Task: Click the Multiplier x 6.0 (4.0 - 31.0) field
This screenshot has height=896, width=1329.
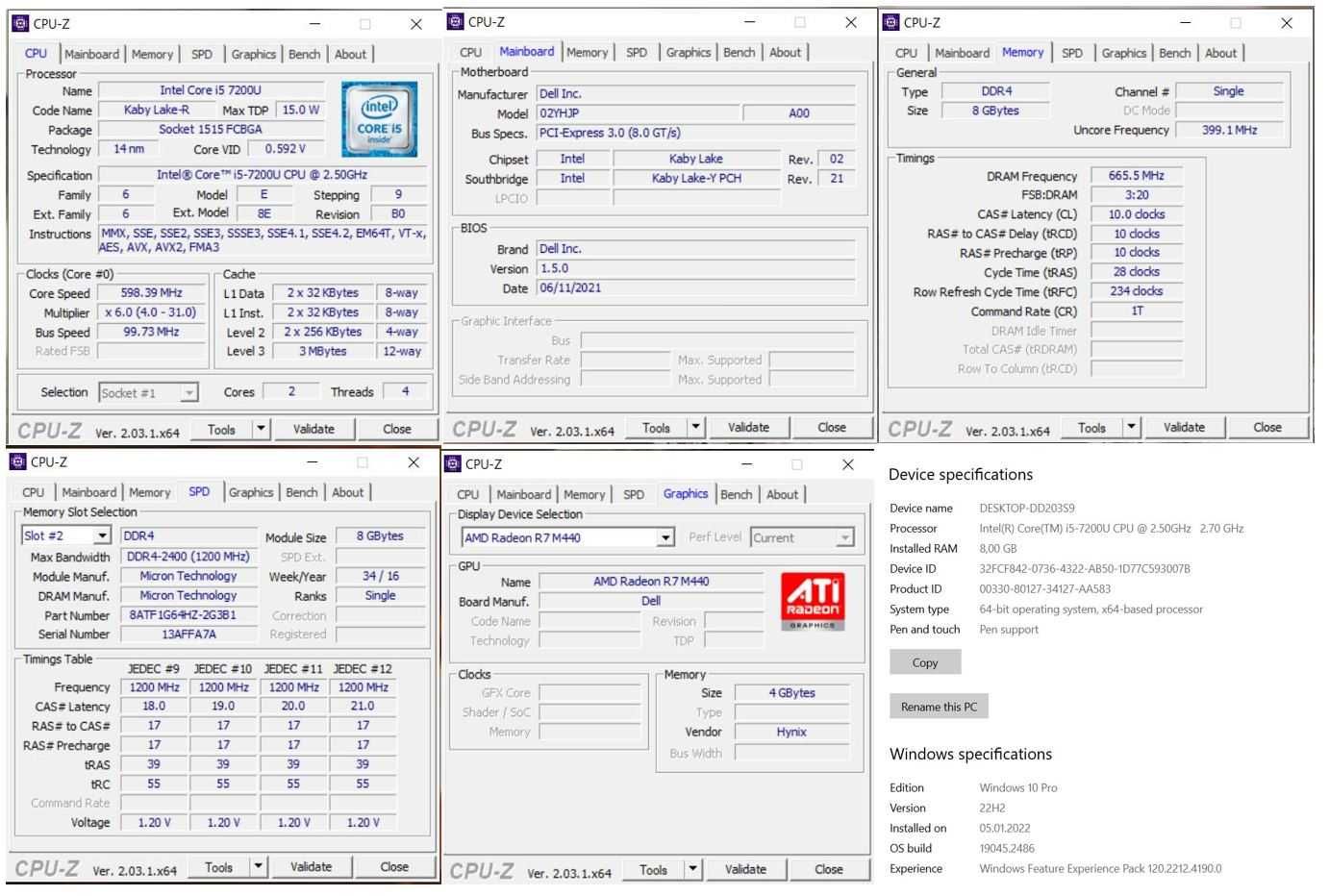Action: [x=152, y=311]
